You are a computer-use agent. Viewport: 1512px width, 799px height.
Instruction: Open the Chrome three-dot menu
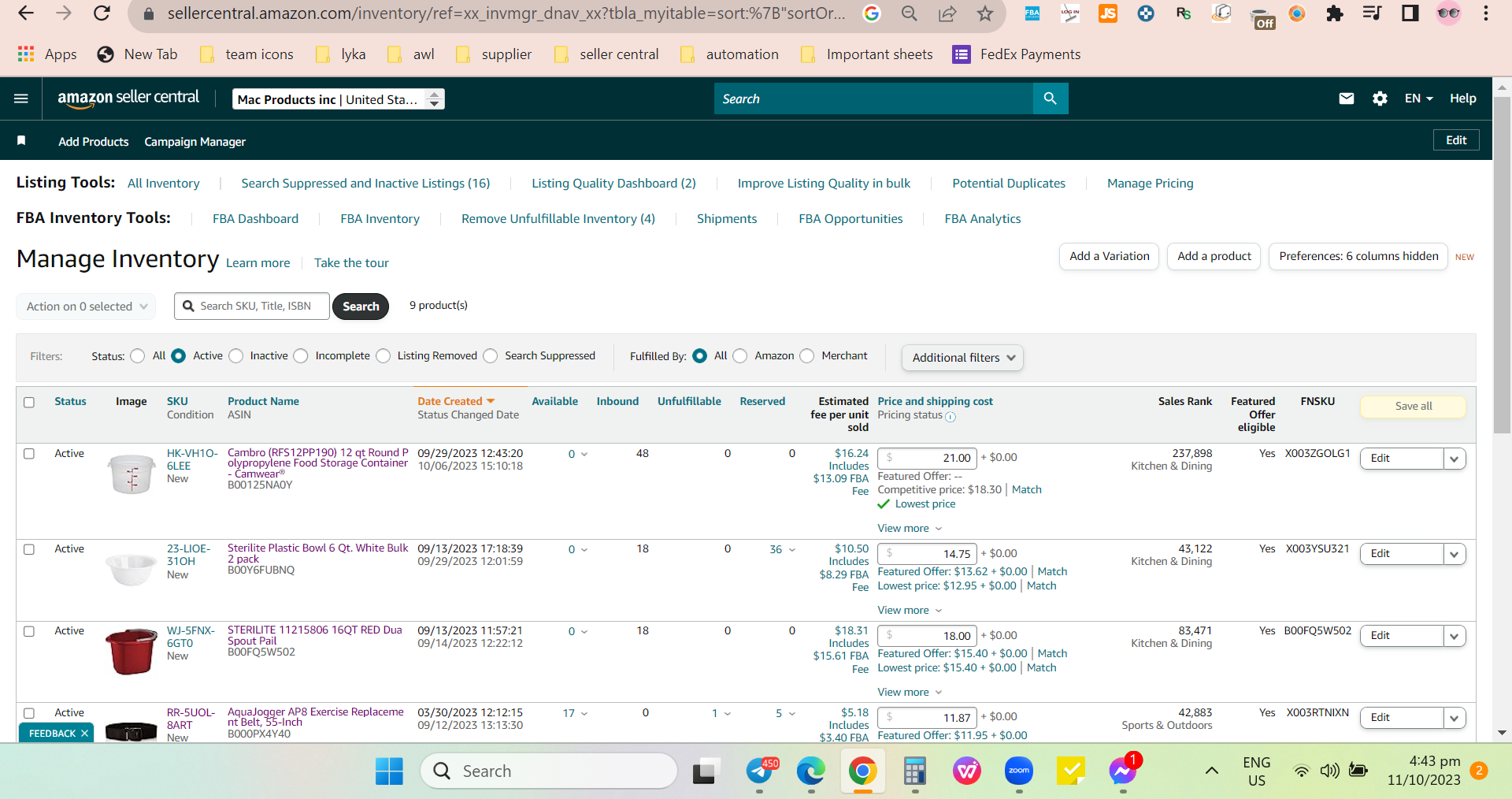(1486, 13)
